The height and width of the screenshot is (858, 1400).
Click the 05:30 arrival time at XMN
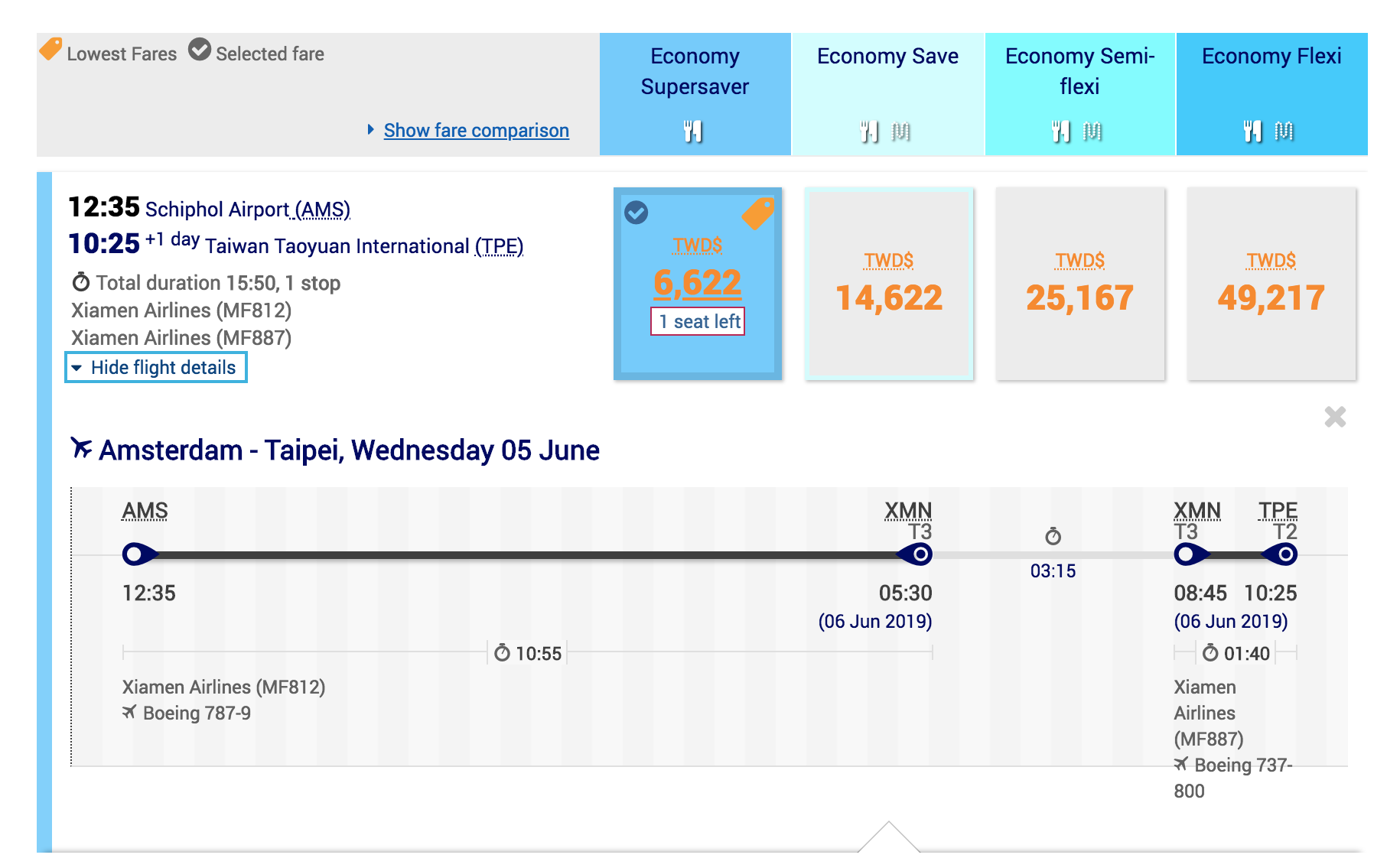pos(906,593)
